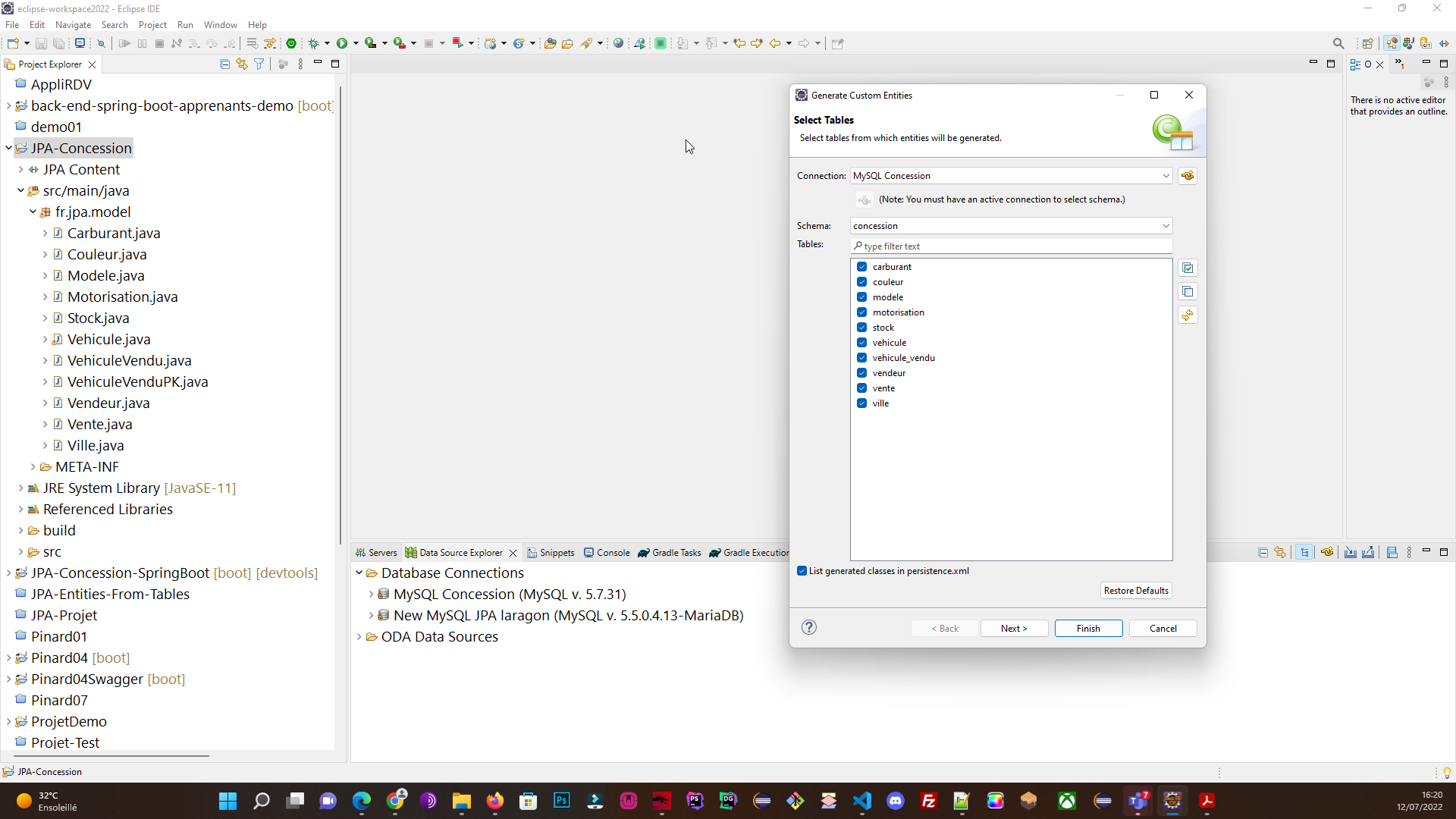Click the Select All tables icon
Image resolution: width=1456 pixels, height=819 pixels.
[1188, 268]
